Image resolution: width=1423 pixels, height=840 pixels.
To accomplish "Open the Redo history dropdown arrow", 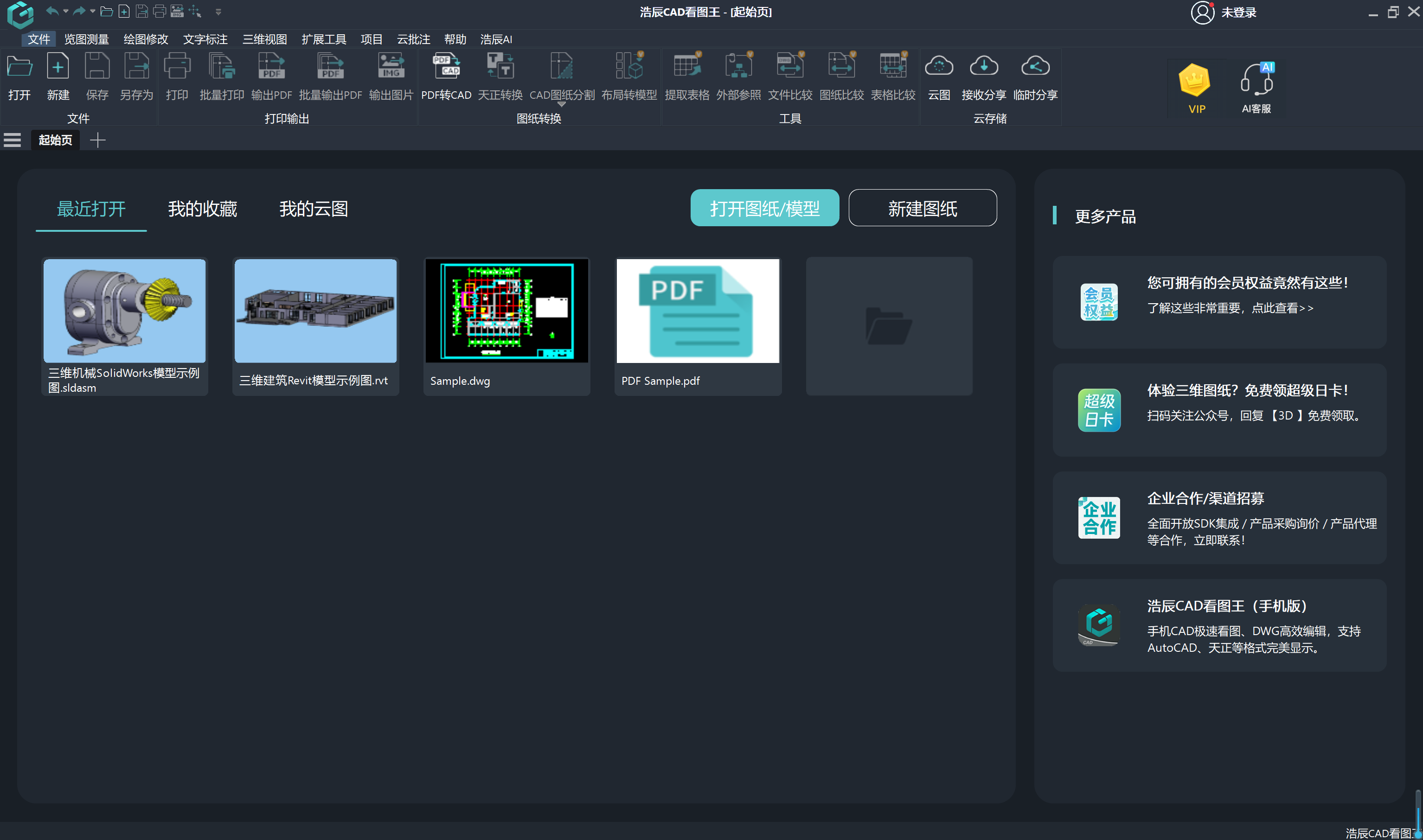I will click(92, 11).
